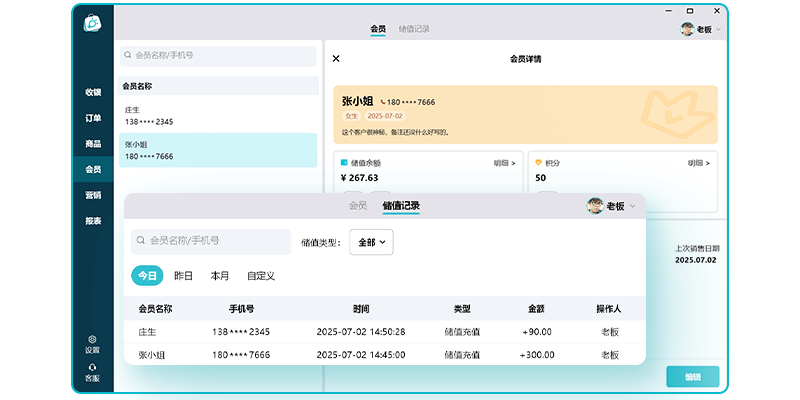The height and width of the screenshot is (400, 800).
Task: Click the 积分 points icon
Action: point(539,162)
